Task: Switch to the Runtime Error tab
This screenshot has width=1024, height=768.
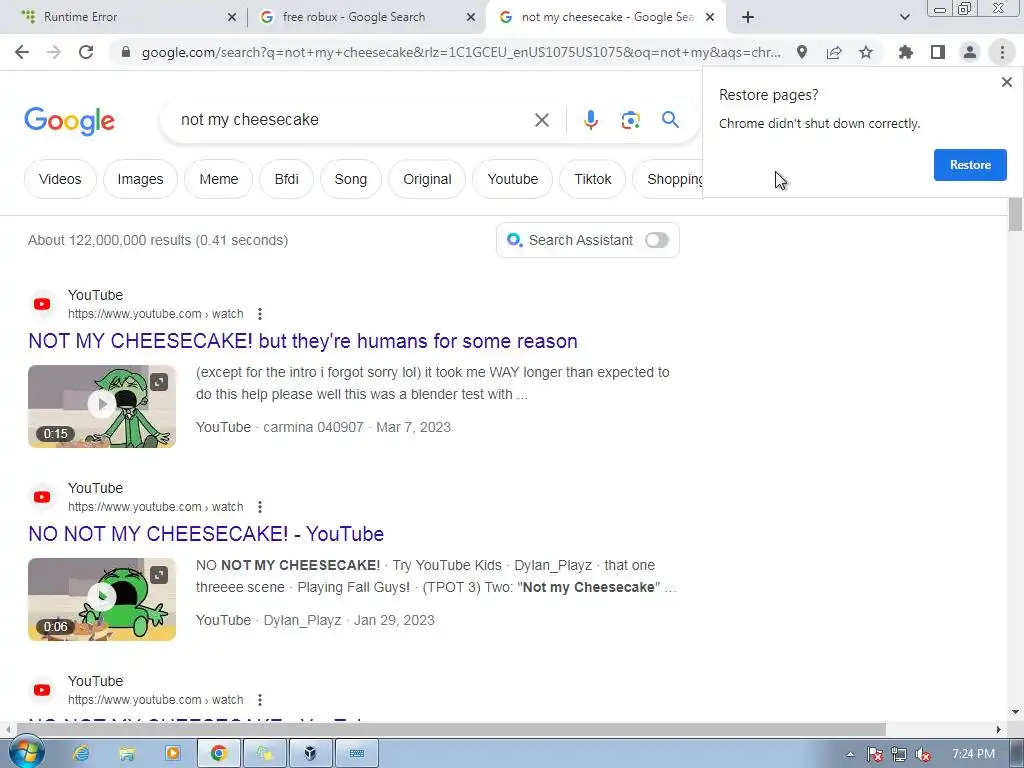Action: [124, 17]
